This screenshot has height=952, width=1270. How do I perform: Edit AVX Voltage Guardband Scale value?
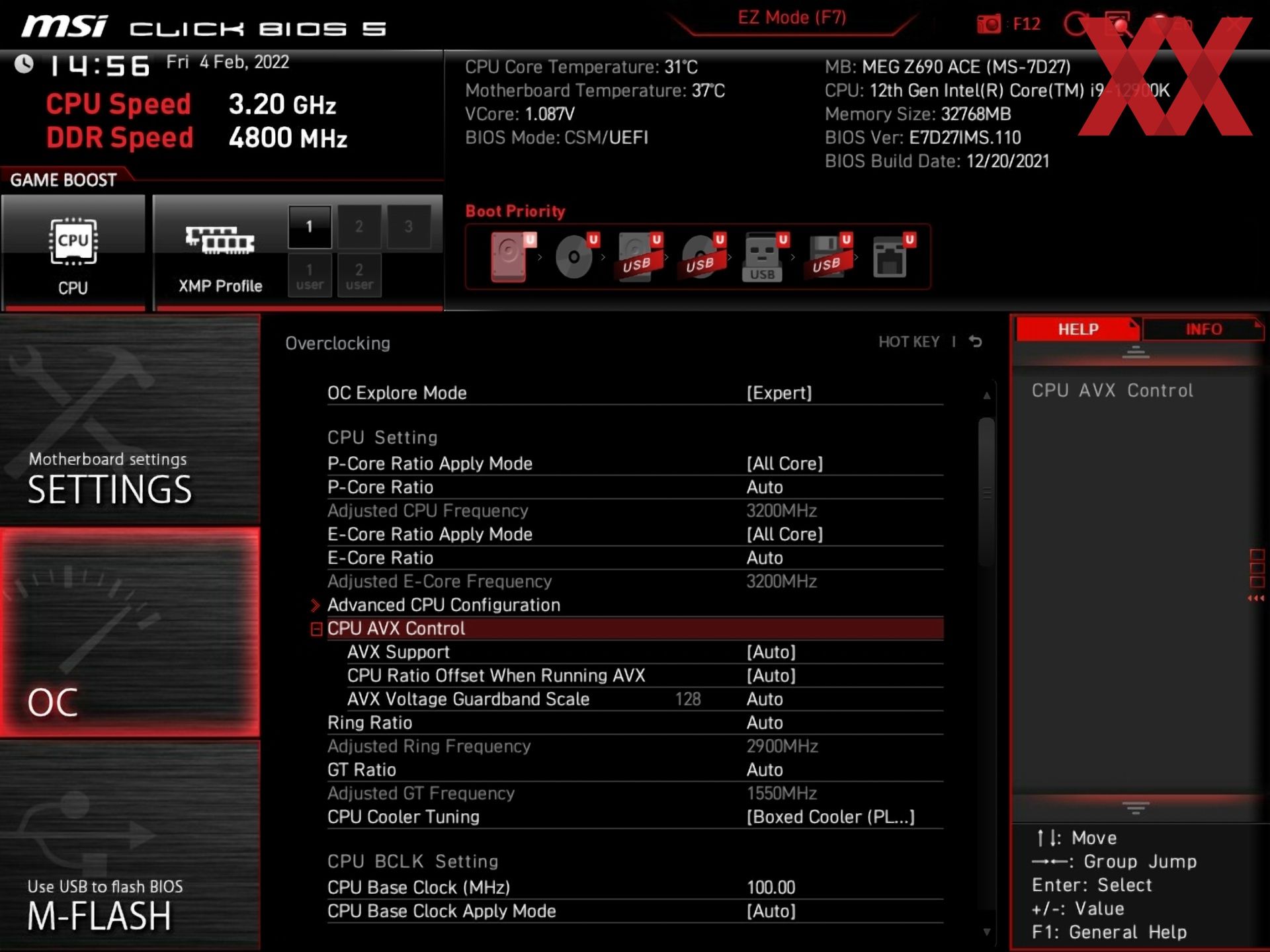[645, 699]
